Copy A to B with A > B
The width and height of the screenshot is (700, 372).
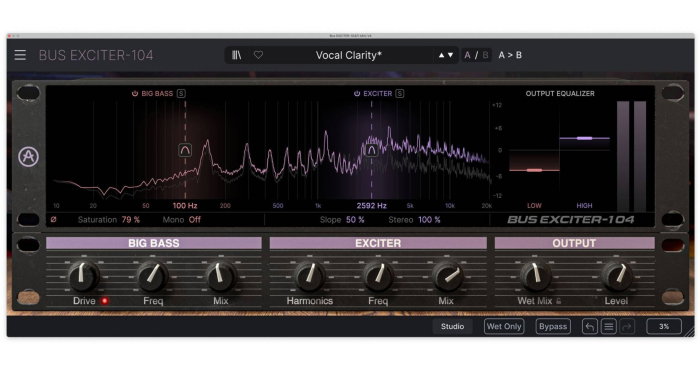coord(510,55)
